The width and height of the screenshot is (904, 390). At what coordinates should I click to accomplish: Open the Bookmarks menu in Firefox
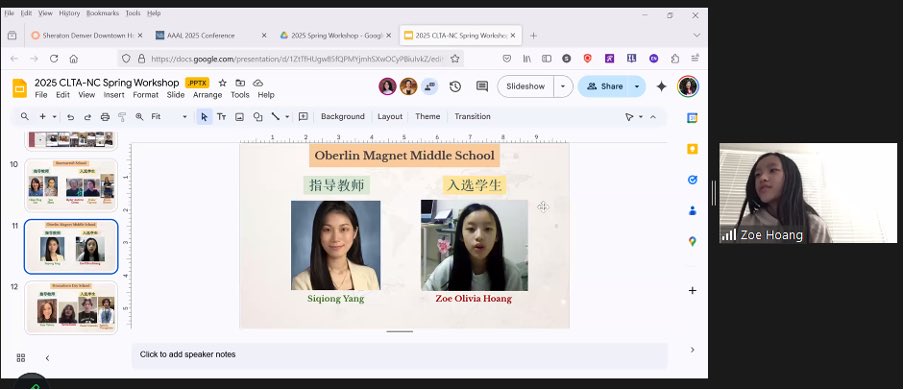point(103,13)
